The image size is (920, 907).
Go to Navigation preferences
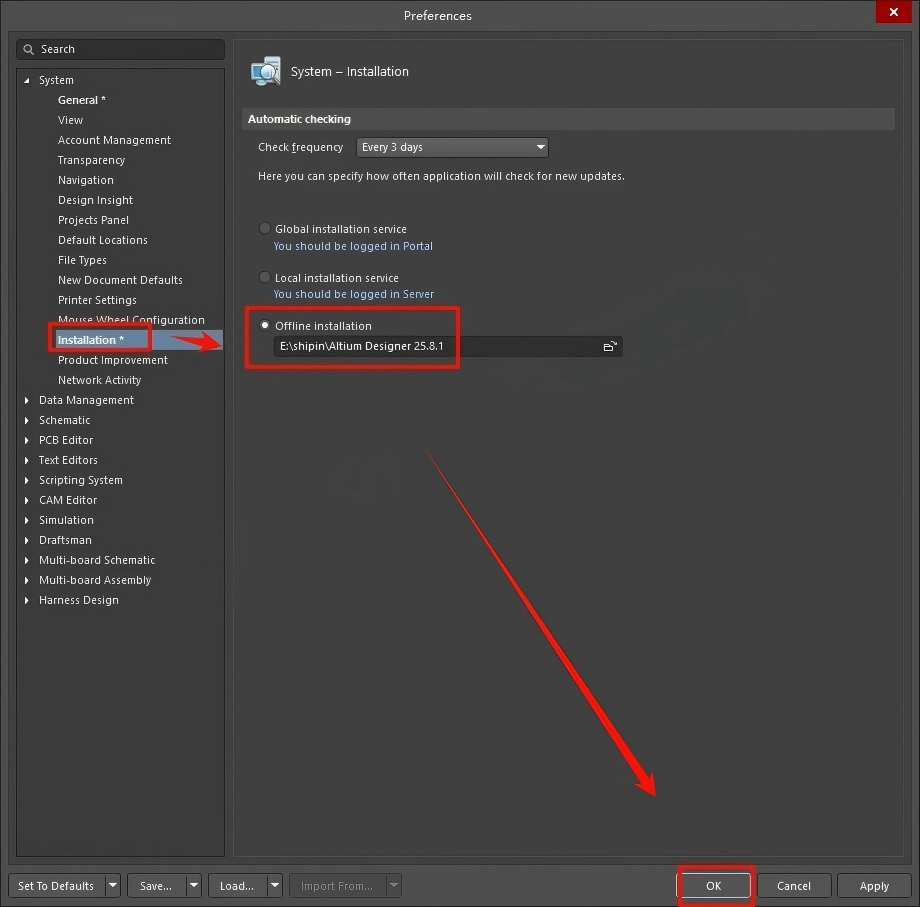point(86,180)
